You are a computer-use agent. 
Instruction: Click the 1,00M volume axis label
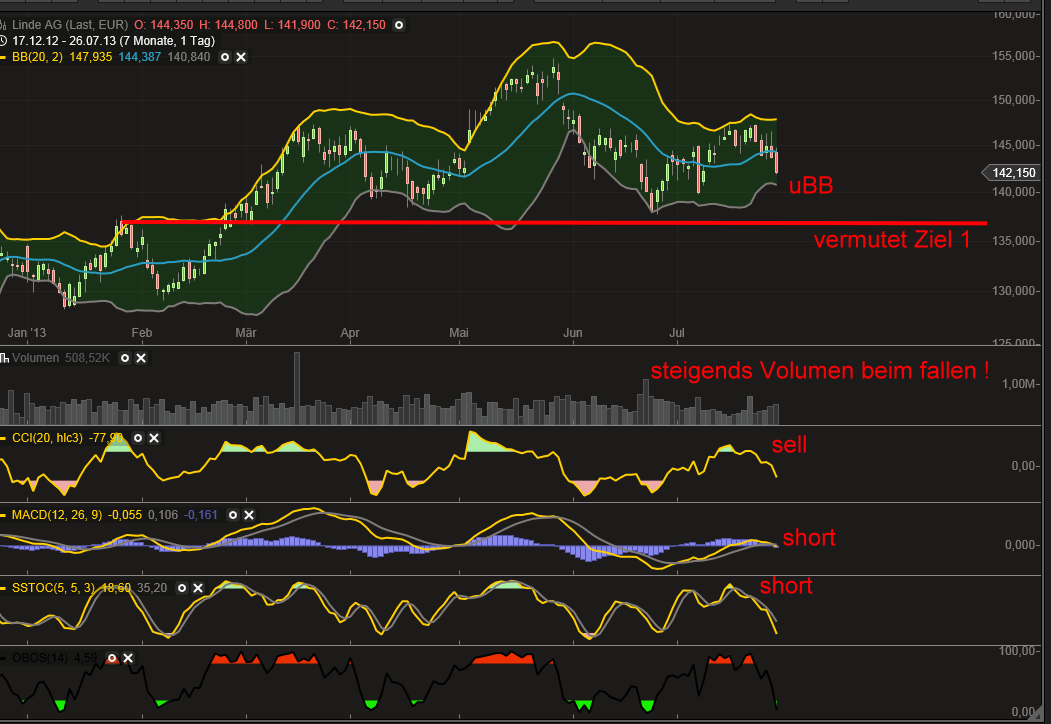point(1019,383)
